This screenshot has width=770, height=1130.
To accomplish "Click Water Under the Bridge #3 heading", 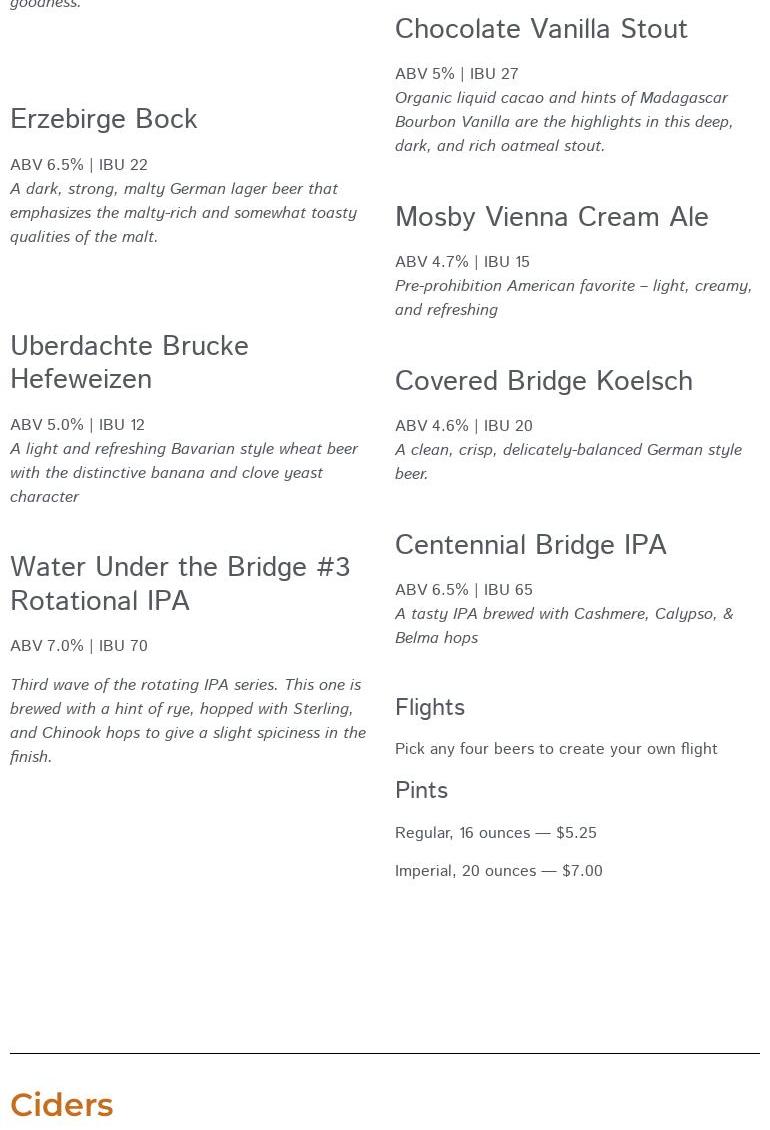I will 180,584.
